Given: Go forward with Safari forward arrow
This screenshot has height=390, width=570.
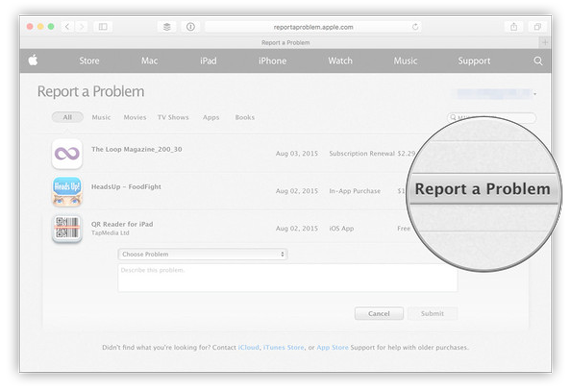Looking at the screenshot, I should [x=82, y=27].
